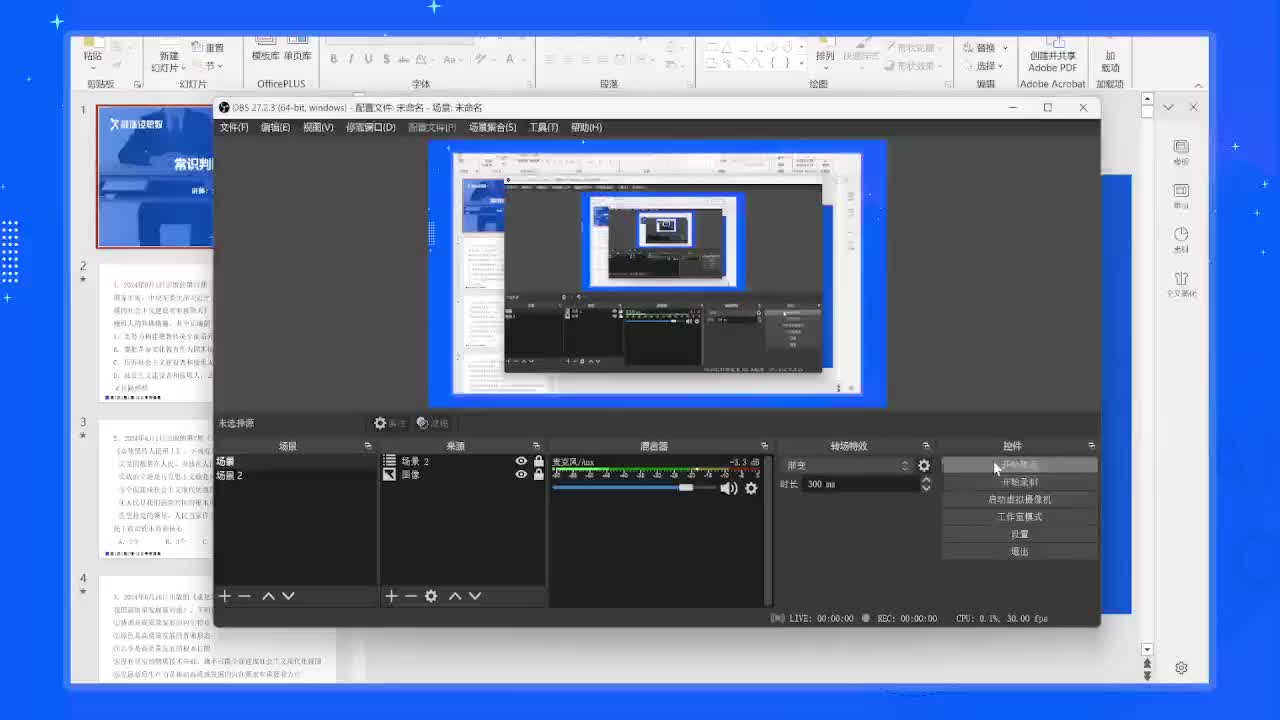Click the PowerPoint side pane settings gear
The width and height of the screenshot is (1280, 720).
pos(1181,668)
